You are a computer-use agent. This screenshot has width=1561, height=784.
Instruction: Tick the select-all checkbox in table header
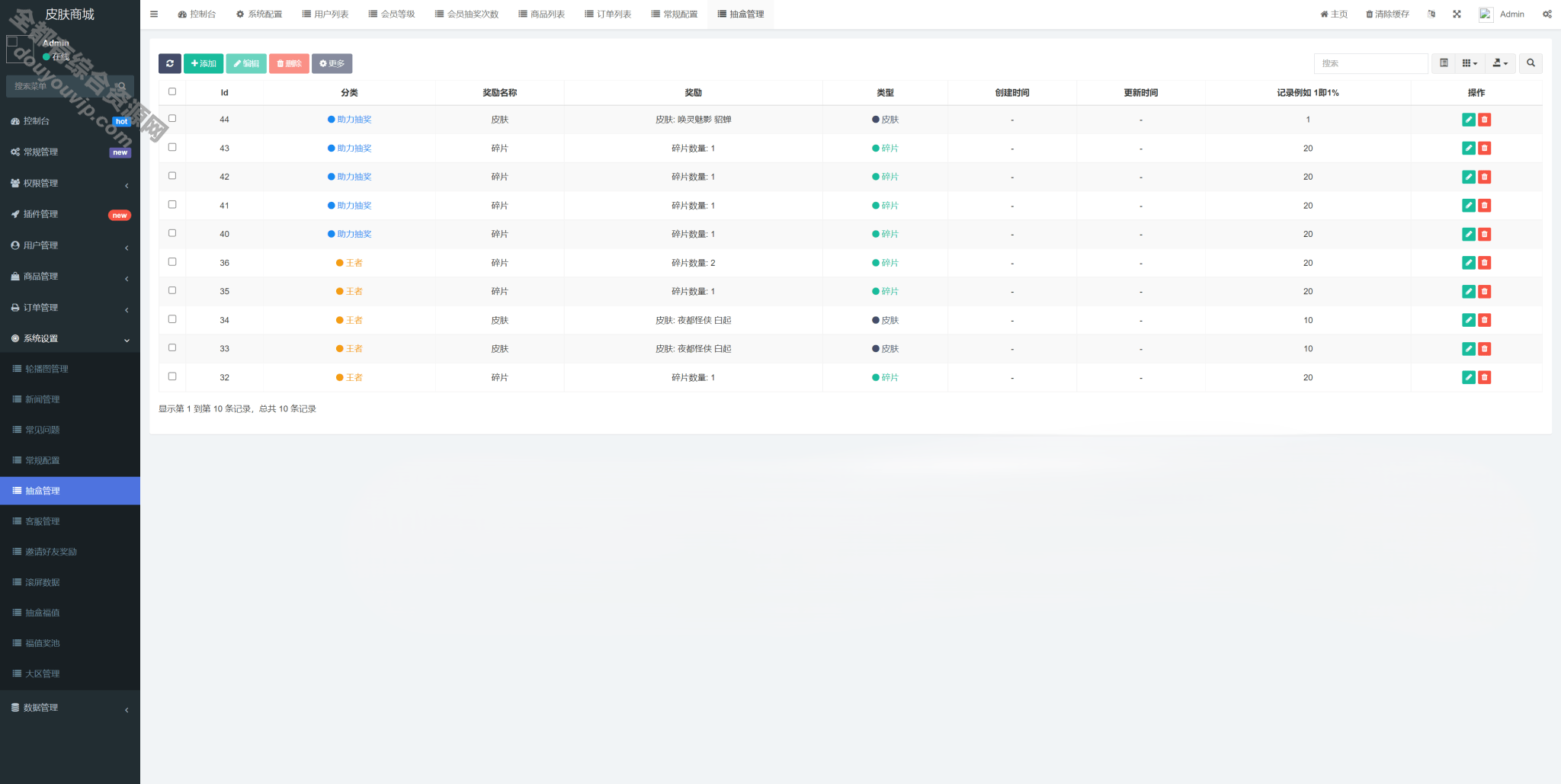172,91
